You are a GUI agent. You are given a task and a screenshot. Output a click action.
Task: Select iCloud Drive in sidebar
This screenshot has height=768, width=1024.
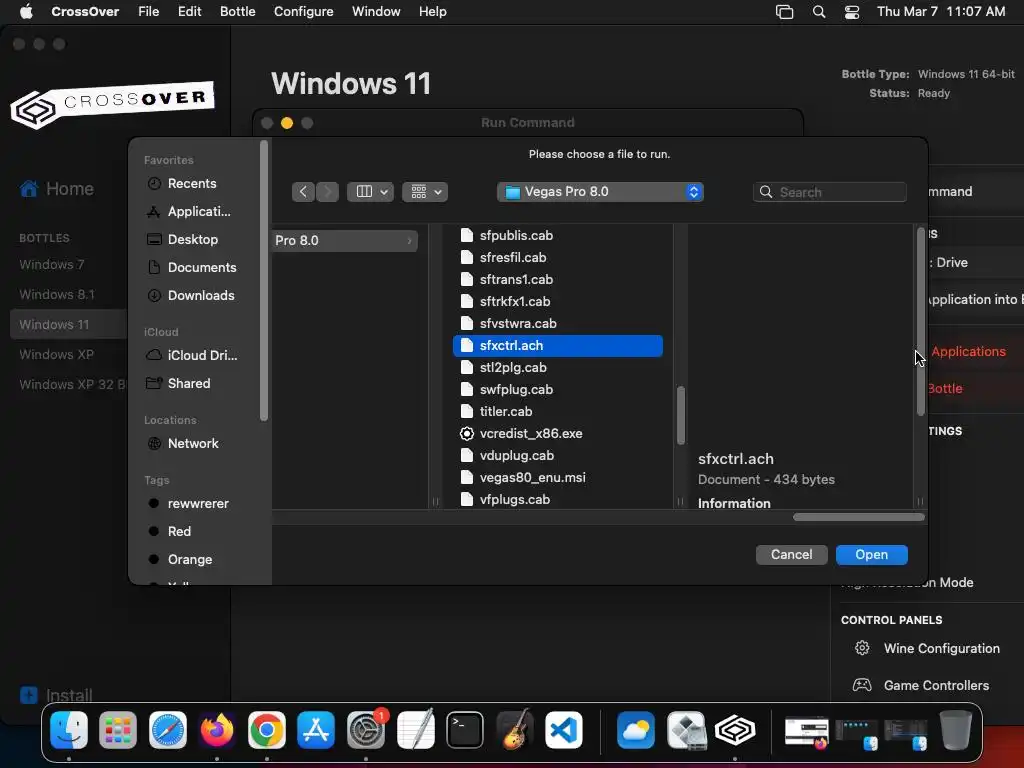(x=200, y=355)
